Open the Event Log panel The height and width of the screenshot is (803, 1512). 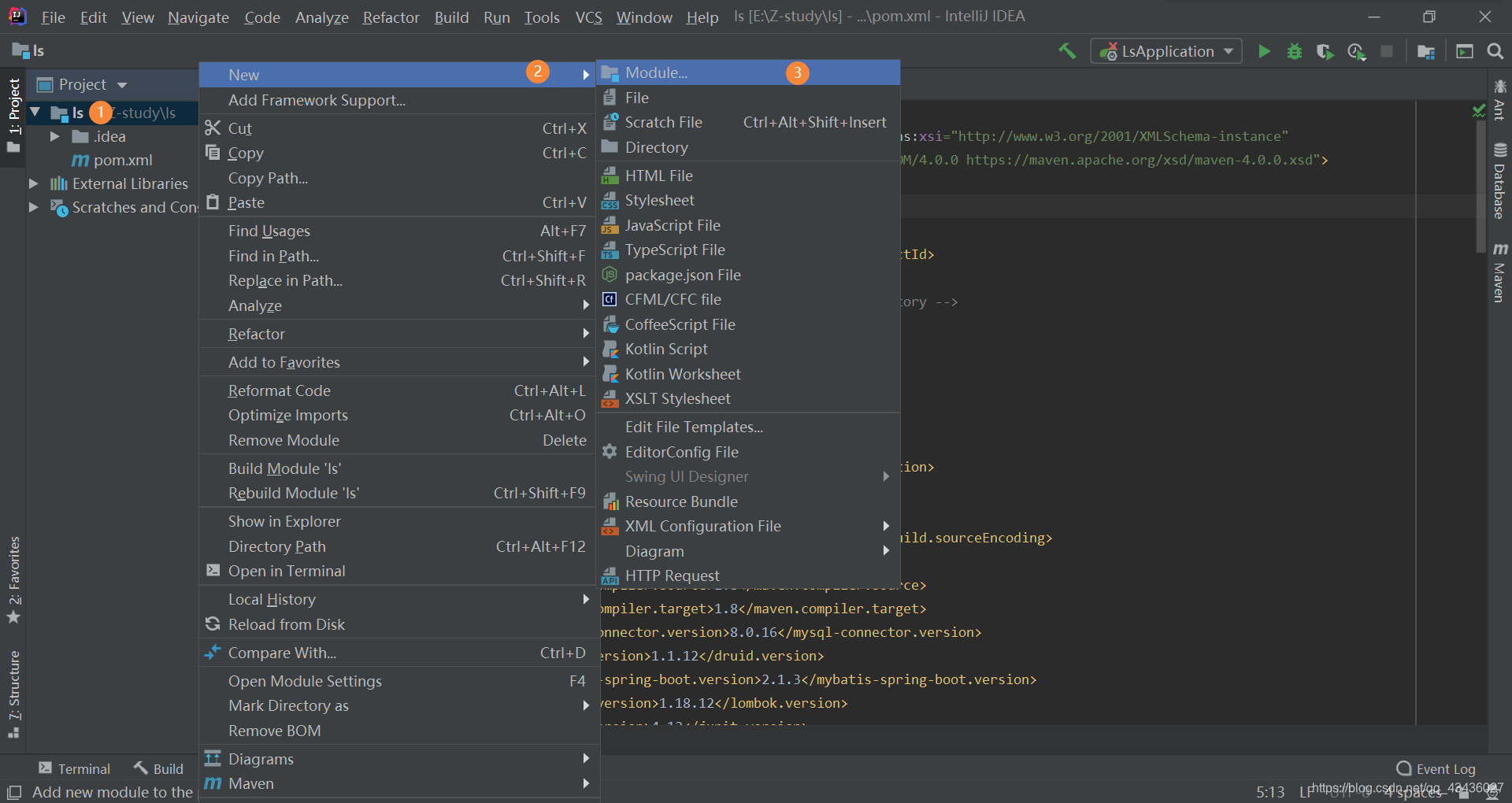tap(1436, 768)
